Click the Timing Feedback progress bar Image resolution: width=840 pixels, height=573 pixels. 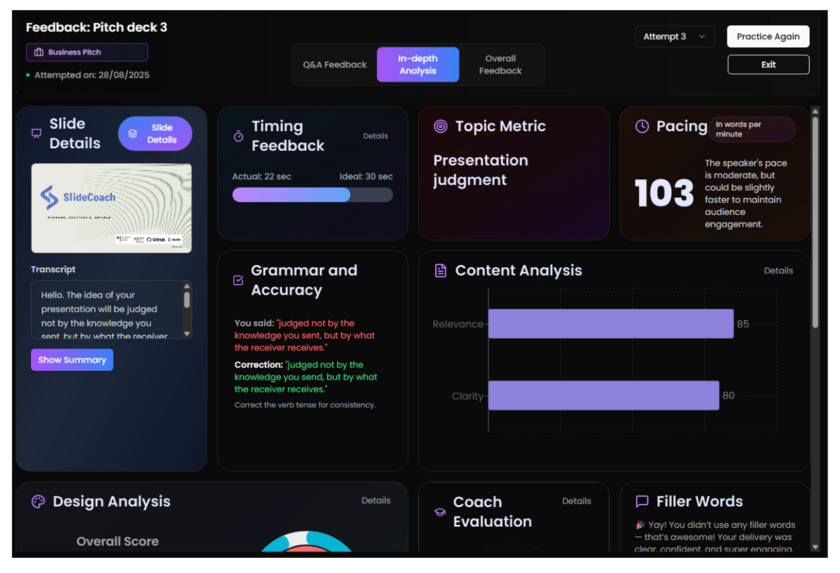(x=312, y=196)
